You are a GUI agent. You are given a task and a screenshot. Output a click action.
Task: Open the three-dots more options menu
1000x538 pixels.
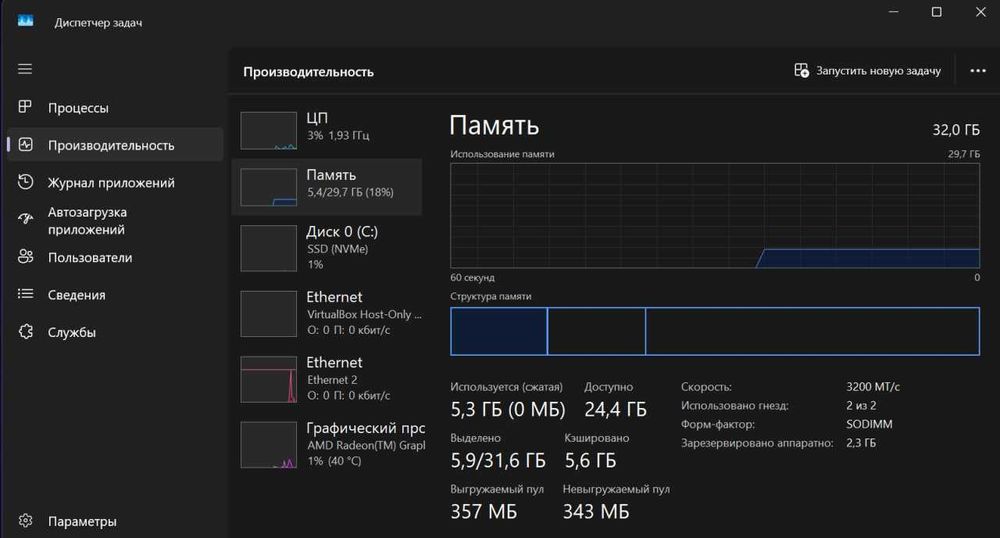coord(978,71)
